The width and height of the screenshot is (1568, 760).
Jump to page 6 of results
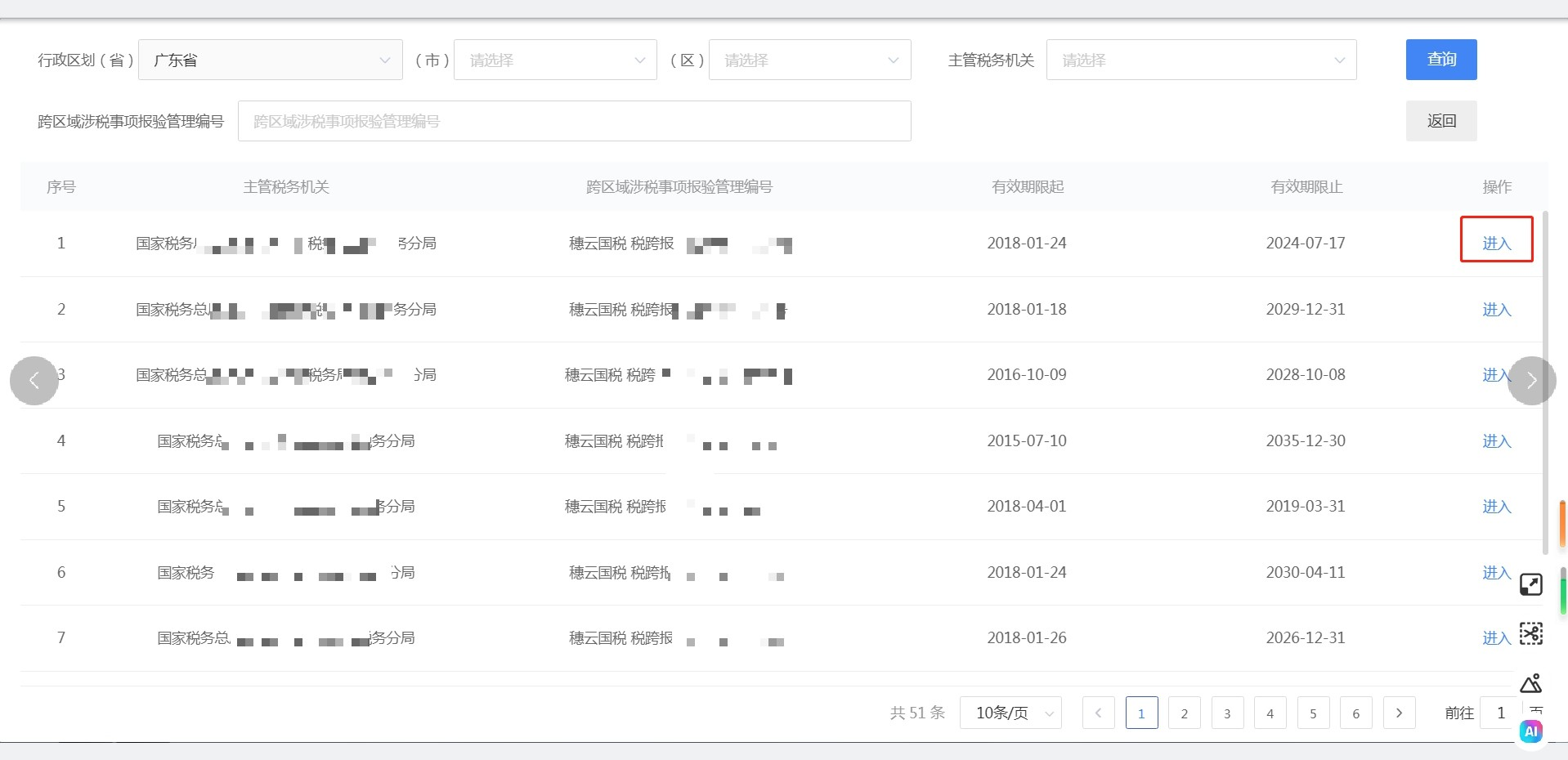tap(1355, 713)
